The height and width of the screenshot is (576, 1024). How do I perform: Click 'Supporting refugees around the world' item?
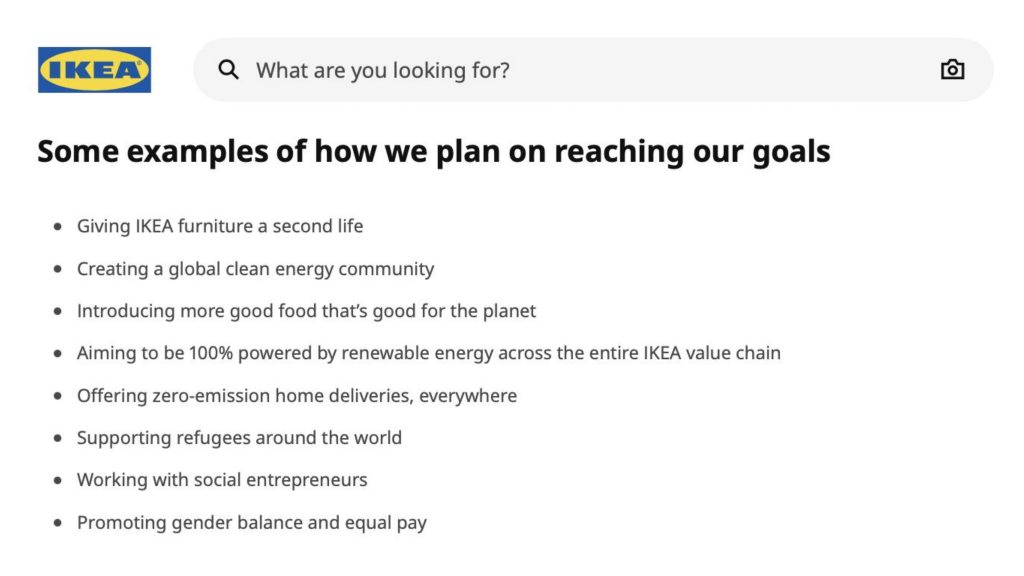[239, 438]
